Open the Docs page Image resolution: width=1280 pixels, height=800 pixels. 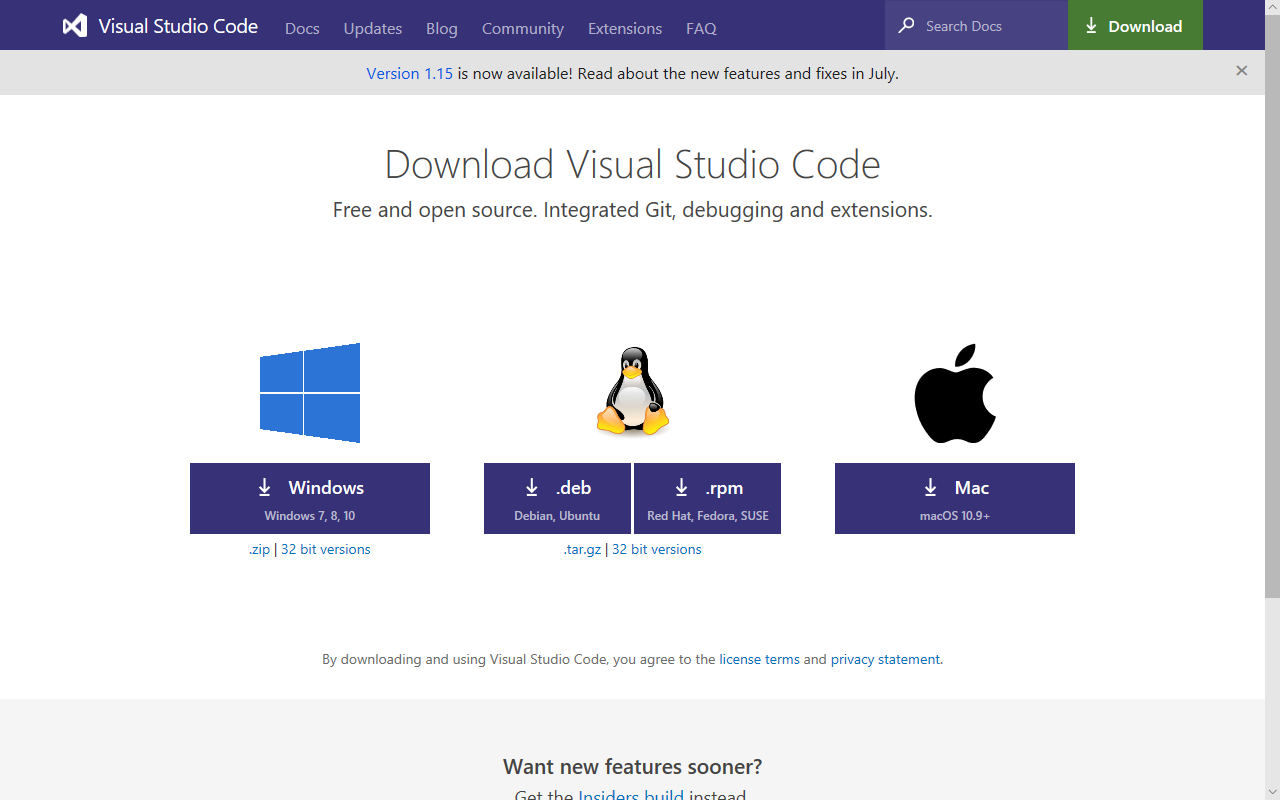click(302, 28)
